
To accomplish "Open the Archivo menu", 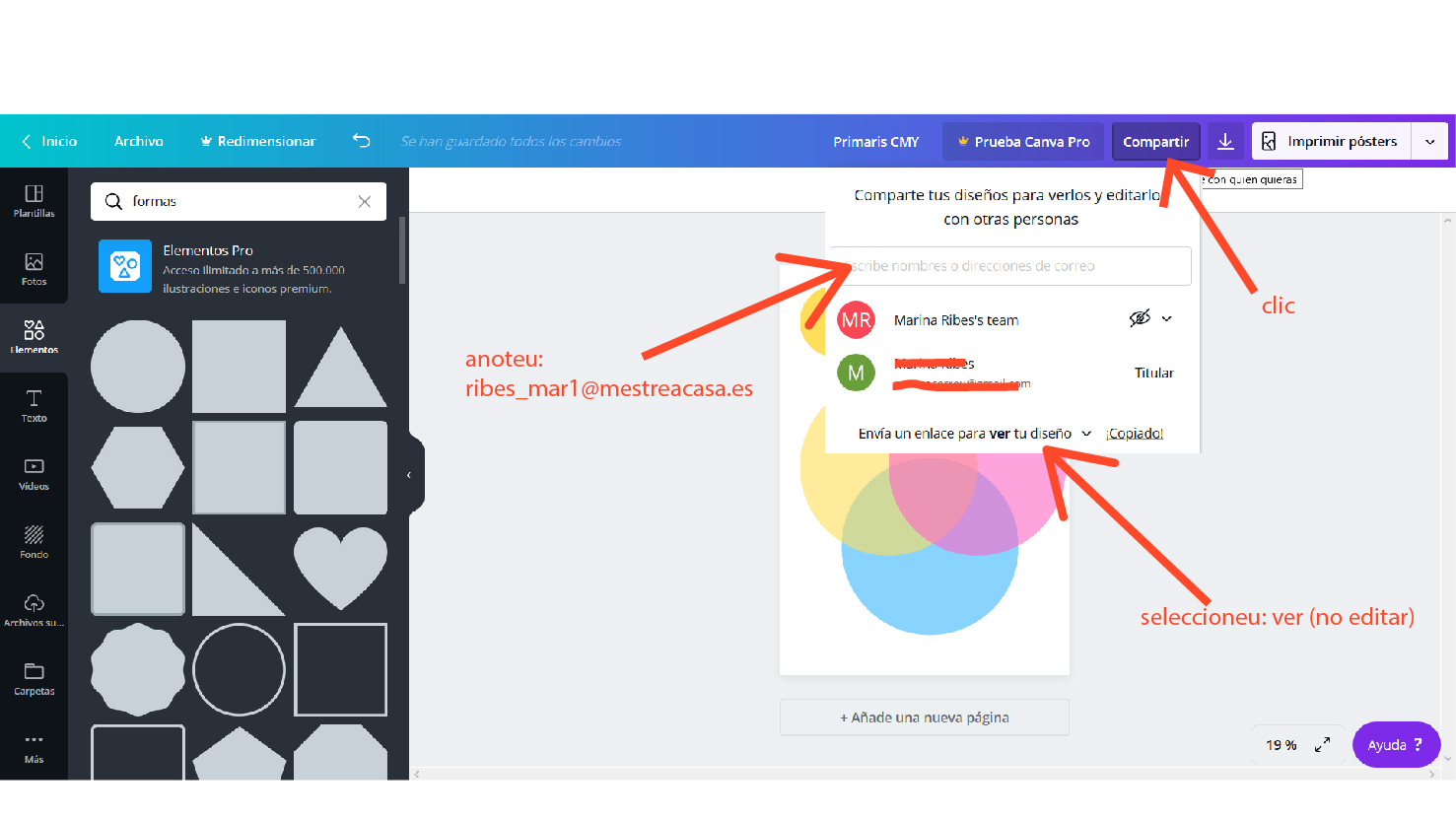I will coord(139,141).
